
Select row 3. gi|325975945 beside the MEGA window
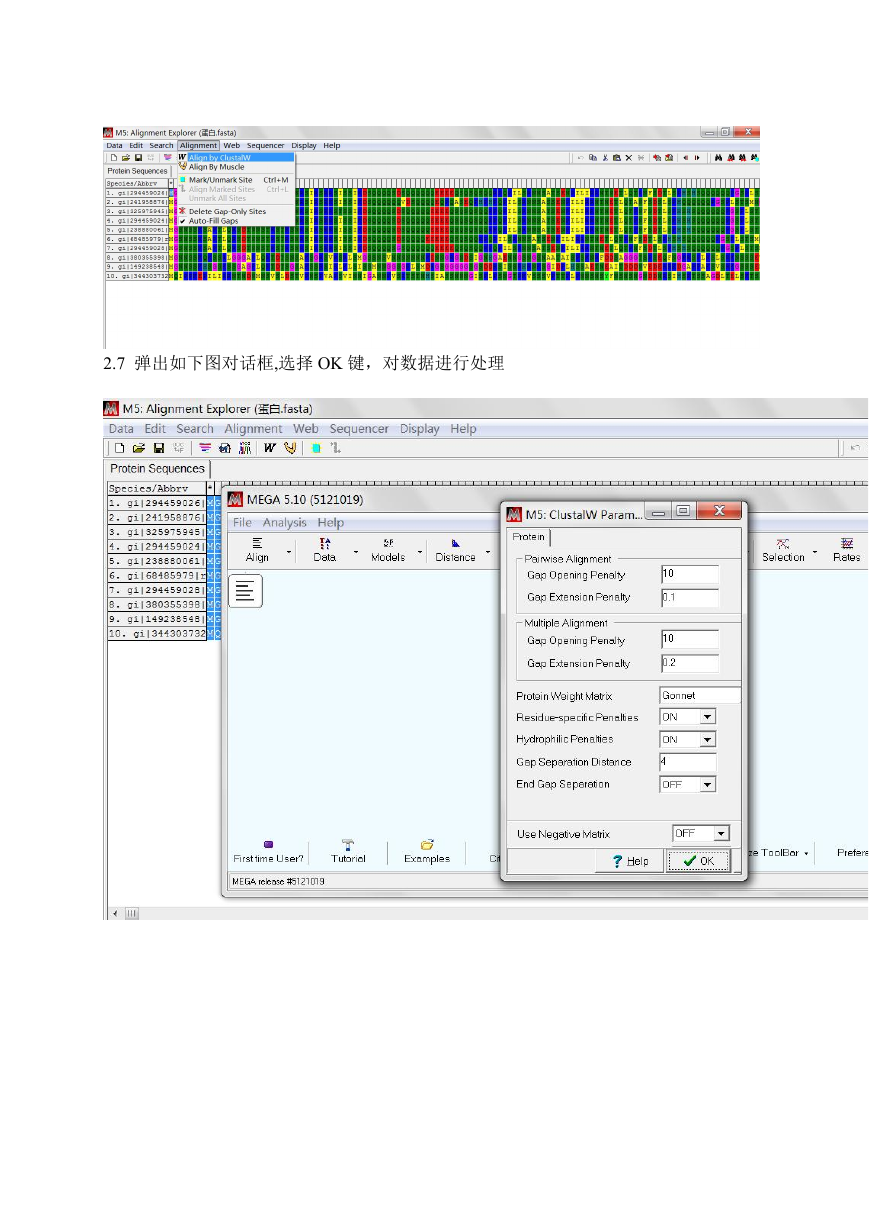click(157, 531)
